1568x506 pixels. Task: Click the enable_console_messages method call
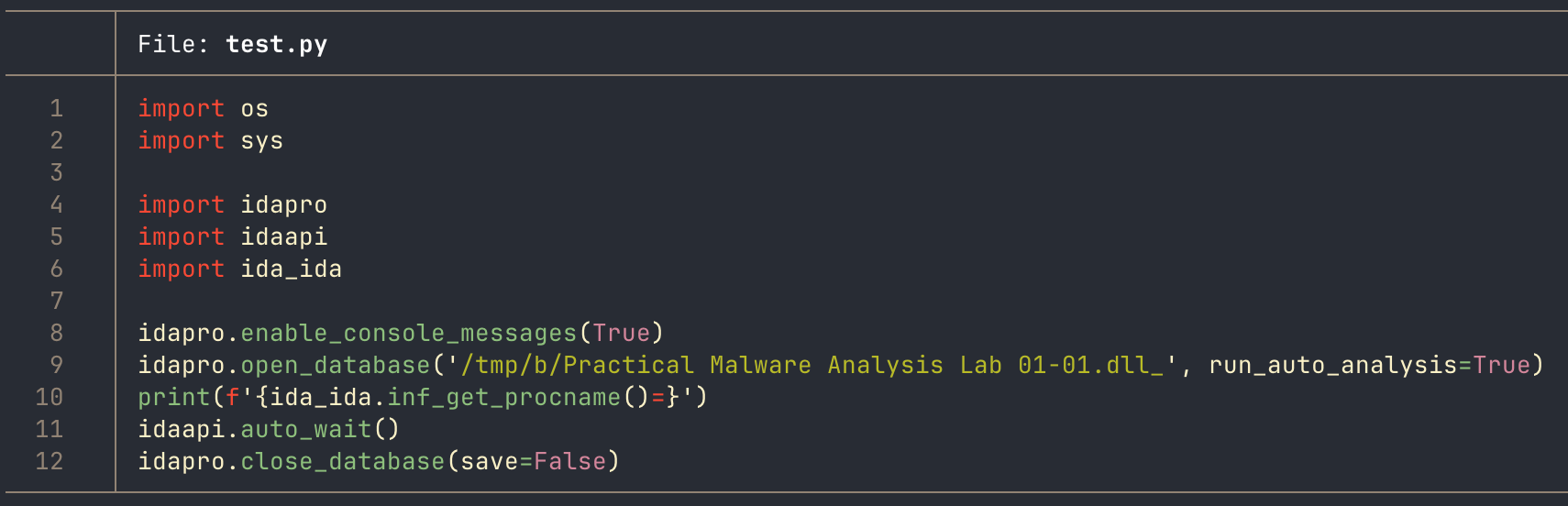coord(408,333)
